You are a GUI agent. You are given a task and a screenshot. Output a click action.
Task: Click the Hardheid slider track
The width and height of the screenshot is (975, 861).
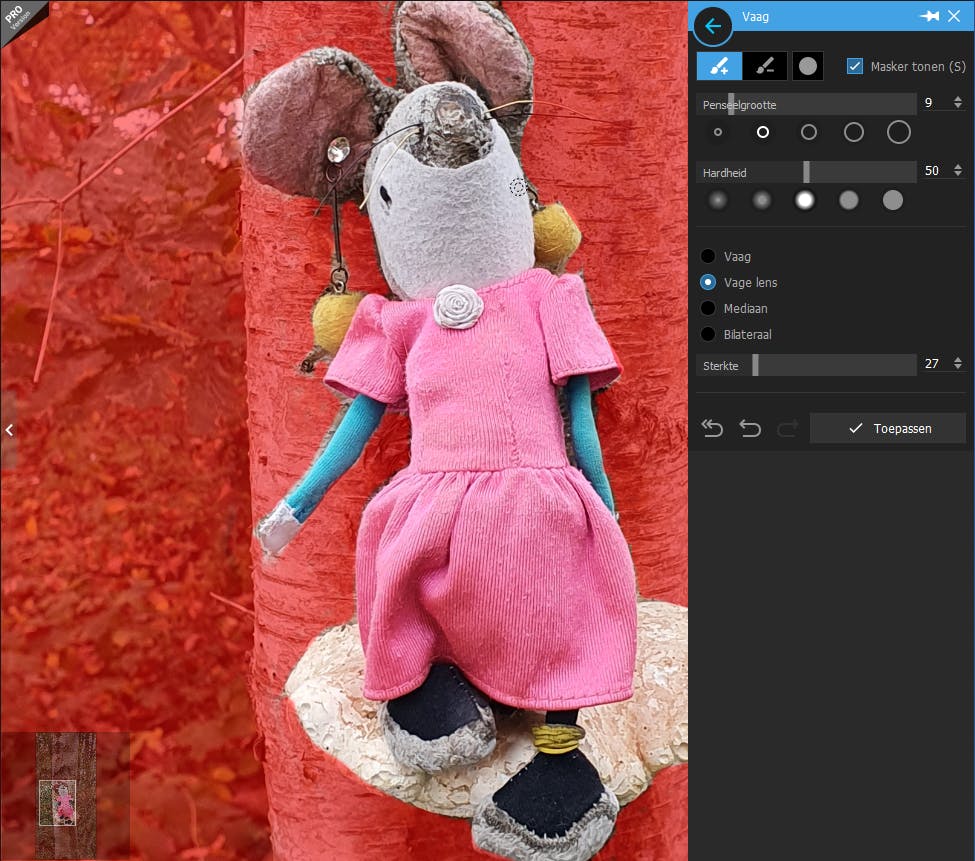[x=806, y=172]
